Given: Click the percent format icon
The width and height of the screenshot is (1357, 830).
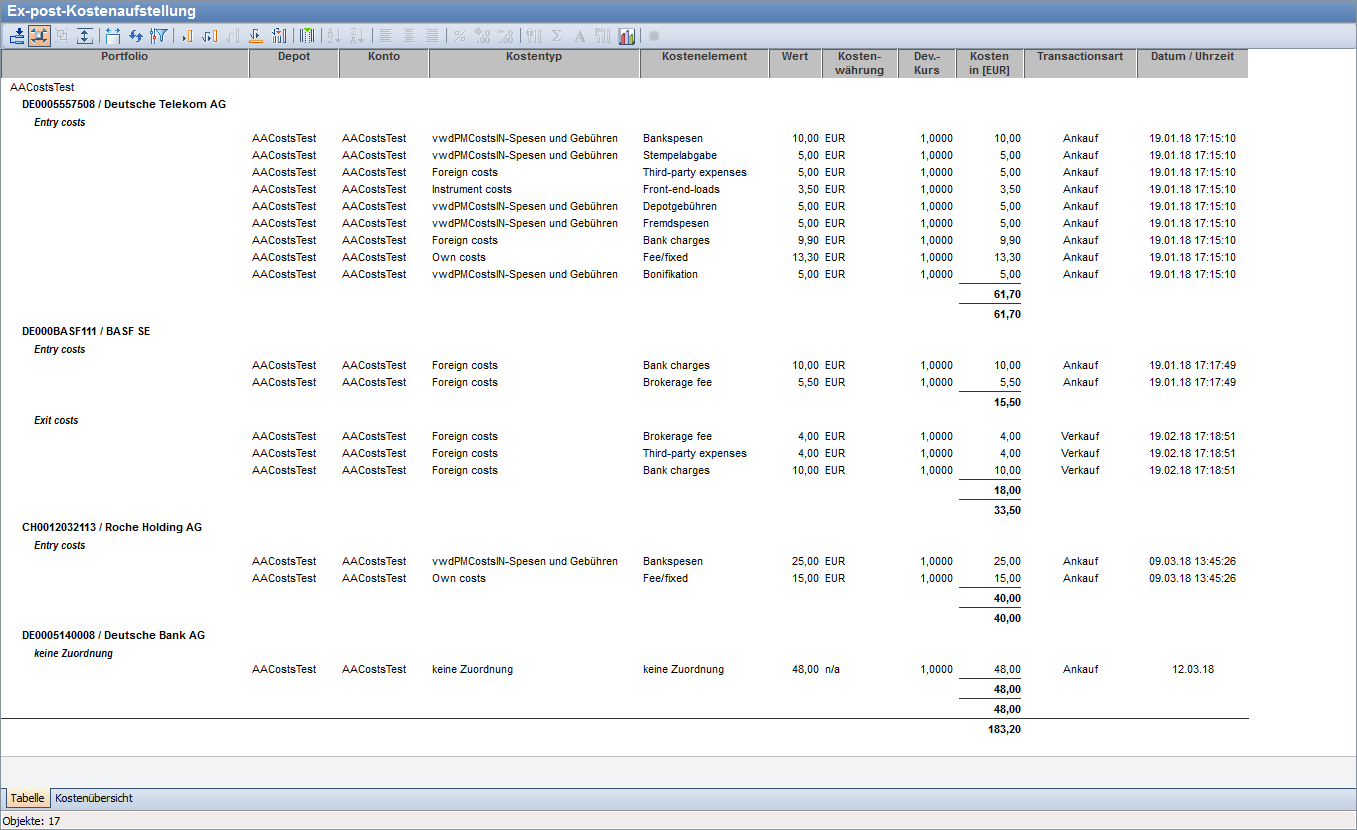Looking at the screenshot, I should pos(459,36).
